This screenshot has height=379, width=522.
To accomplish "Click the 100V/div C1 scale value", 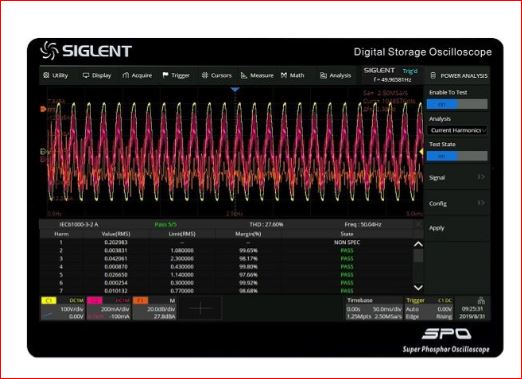I will tap(71, 309).
